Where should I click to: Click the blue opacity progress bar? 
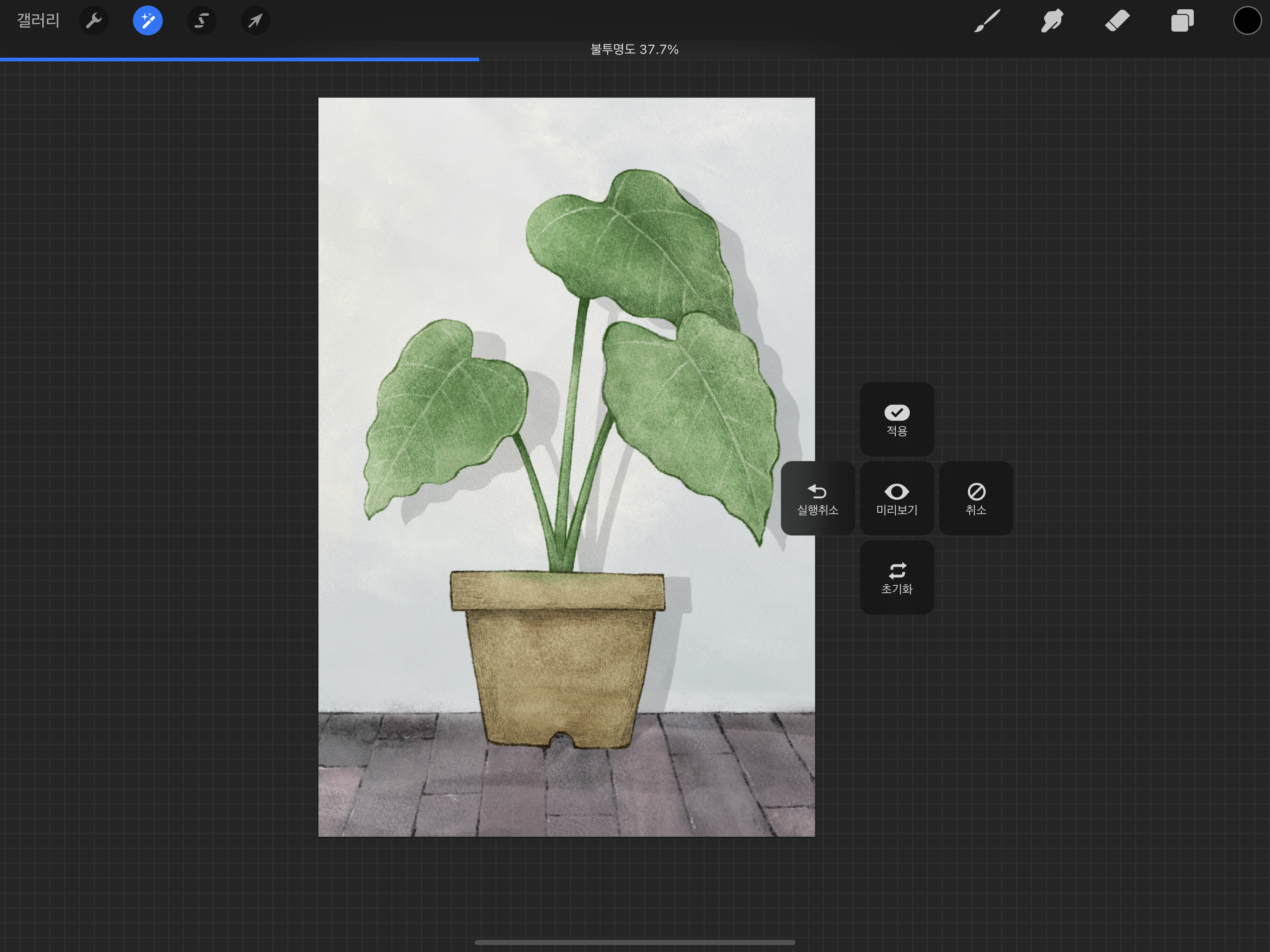[x=239, y=59]
